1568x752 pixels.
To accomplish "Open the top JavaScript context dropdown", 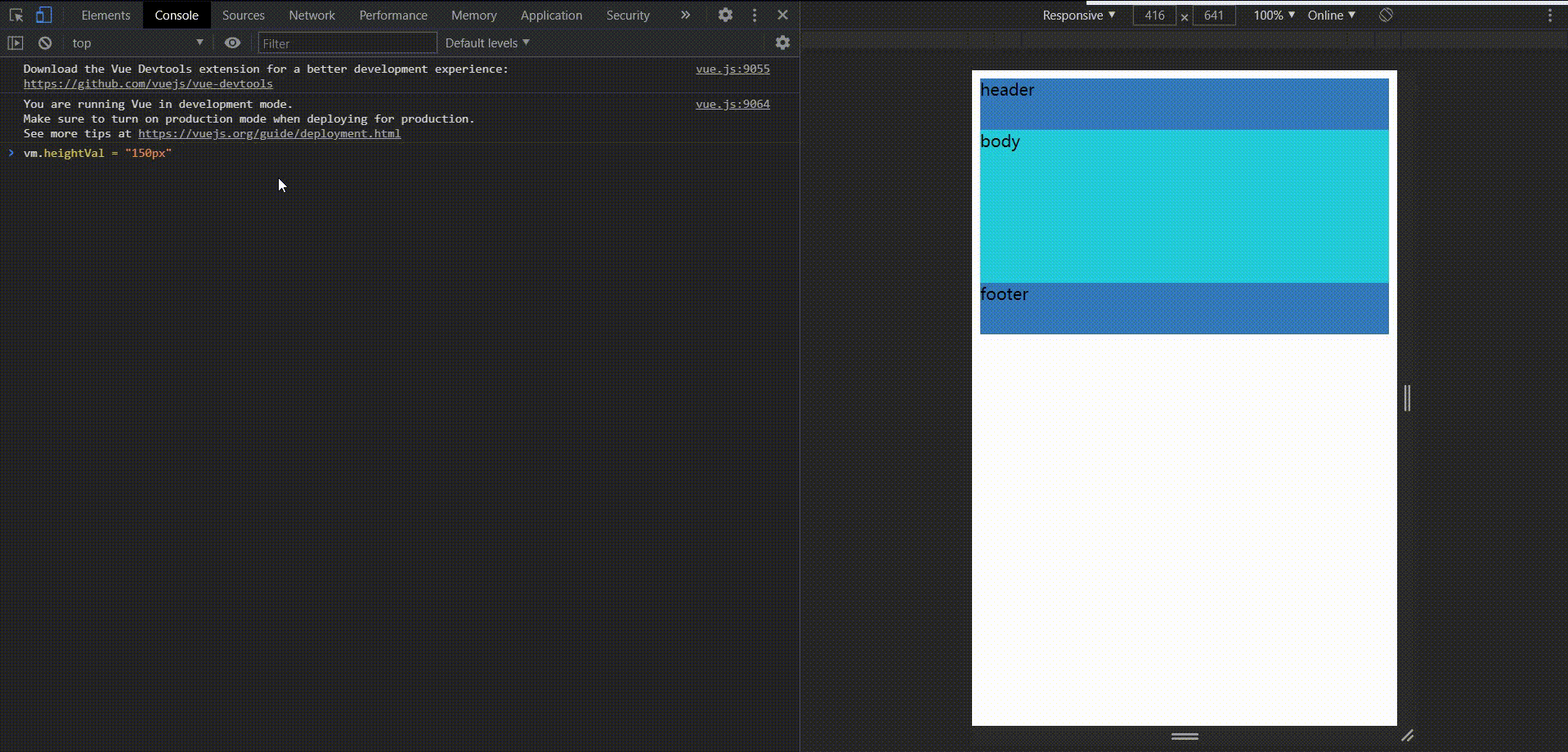I will pos(137,43).
